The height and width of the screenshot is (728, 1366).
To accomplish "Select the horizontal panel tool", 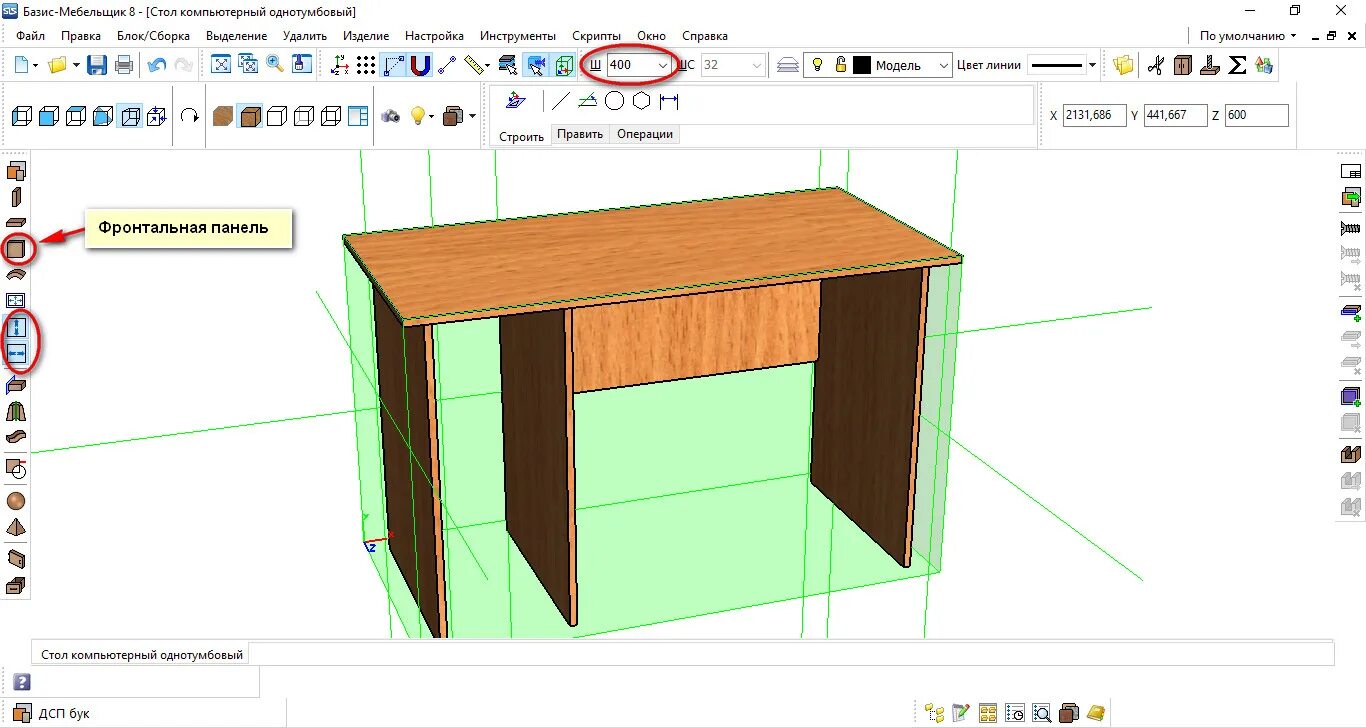I will click(x=16, y=223).
